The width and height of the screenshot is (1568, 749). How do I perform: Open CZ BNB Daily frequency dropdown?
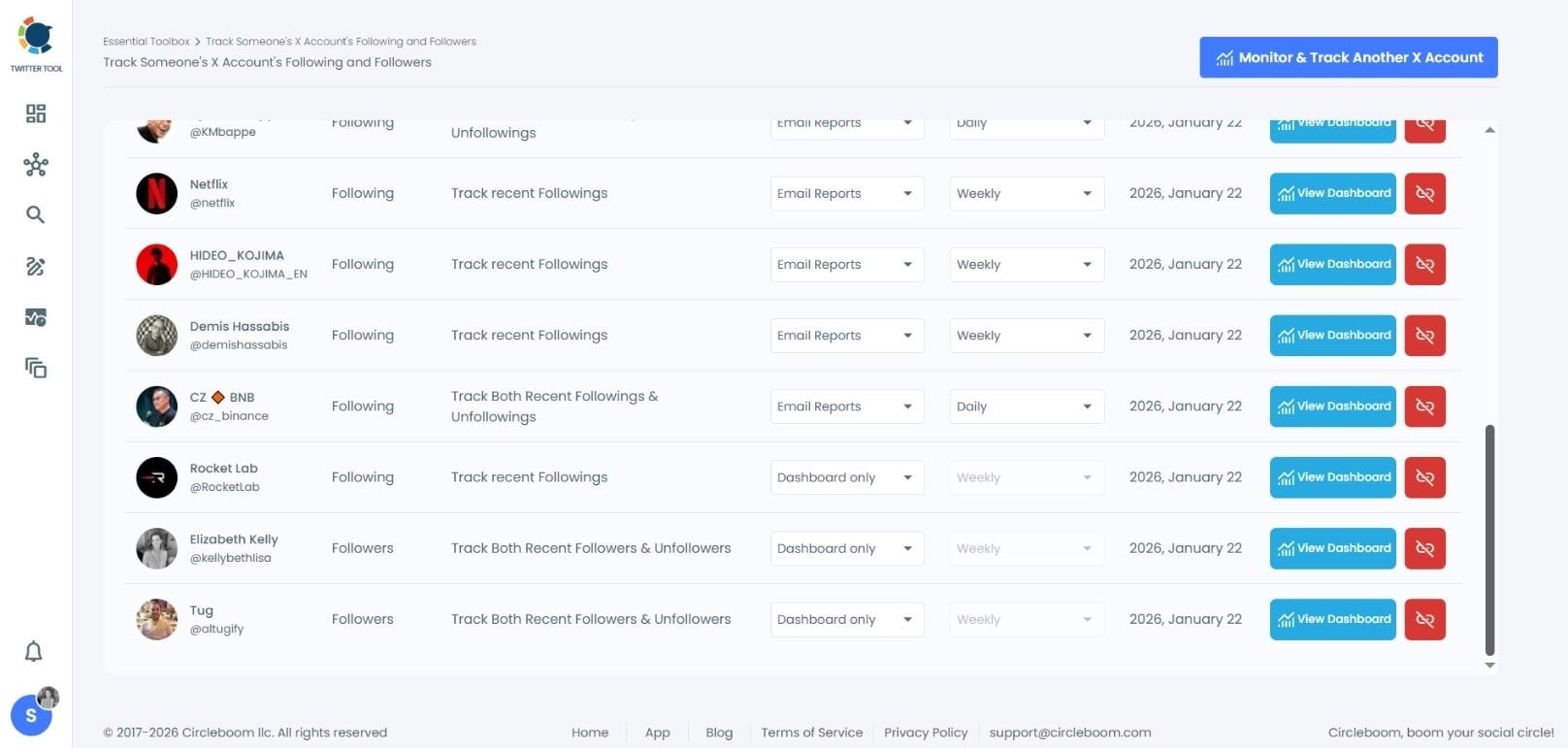(x=1026, y=407)
